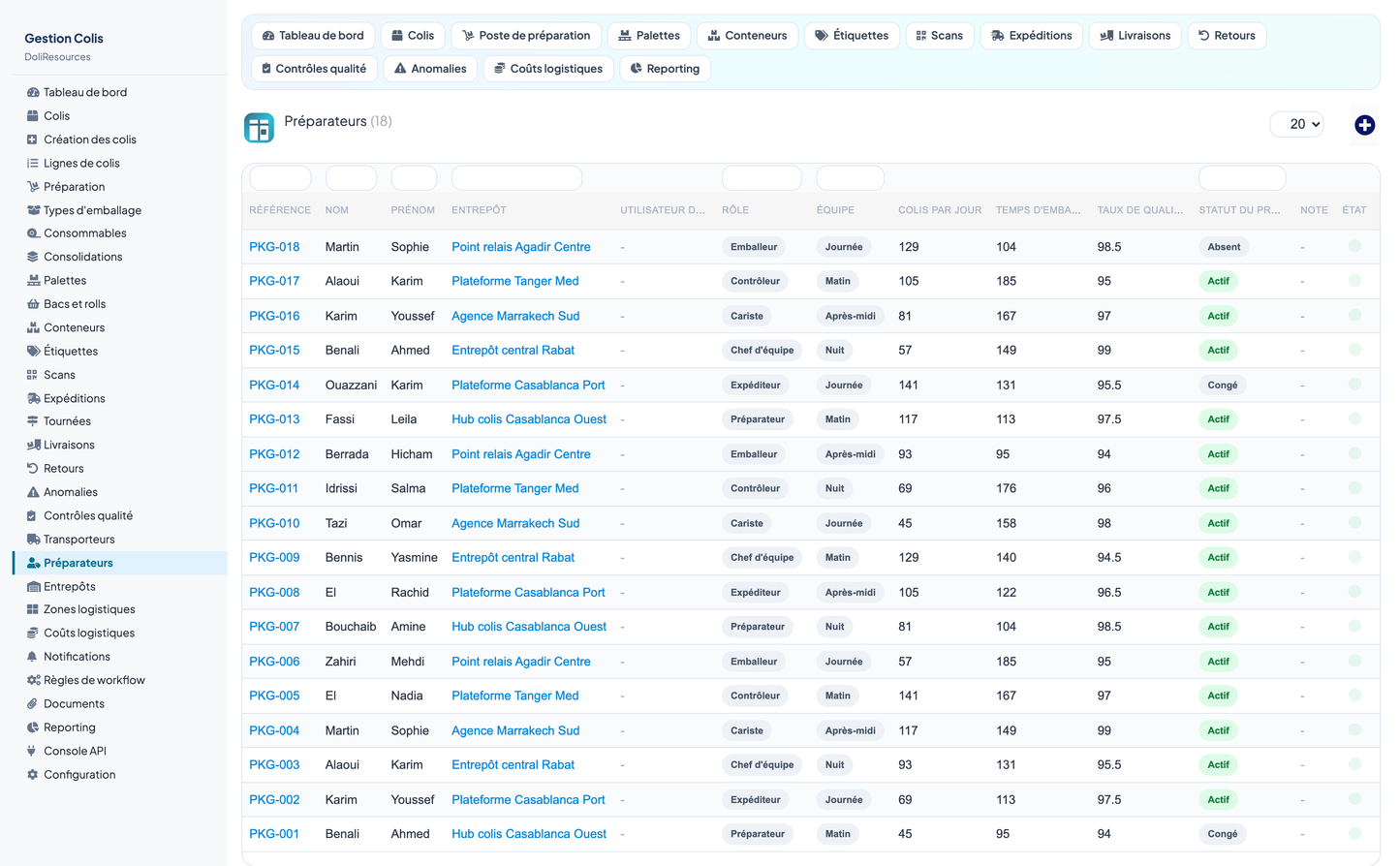This screenshot has width=1400, height=866.
Task: Toggle the État switch for PKG-013
Action: 1354,418
